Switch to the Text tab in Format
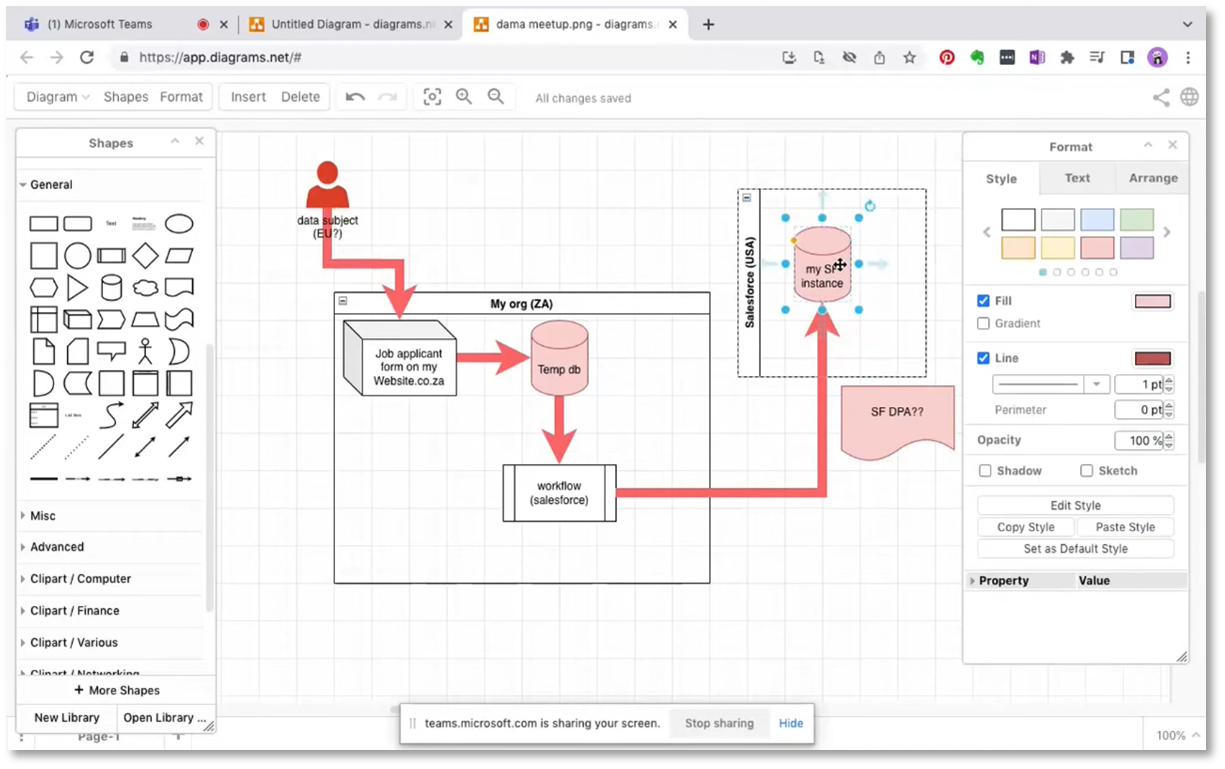This screenshot has height=769, width=1225. (x=1077, y=178)
